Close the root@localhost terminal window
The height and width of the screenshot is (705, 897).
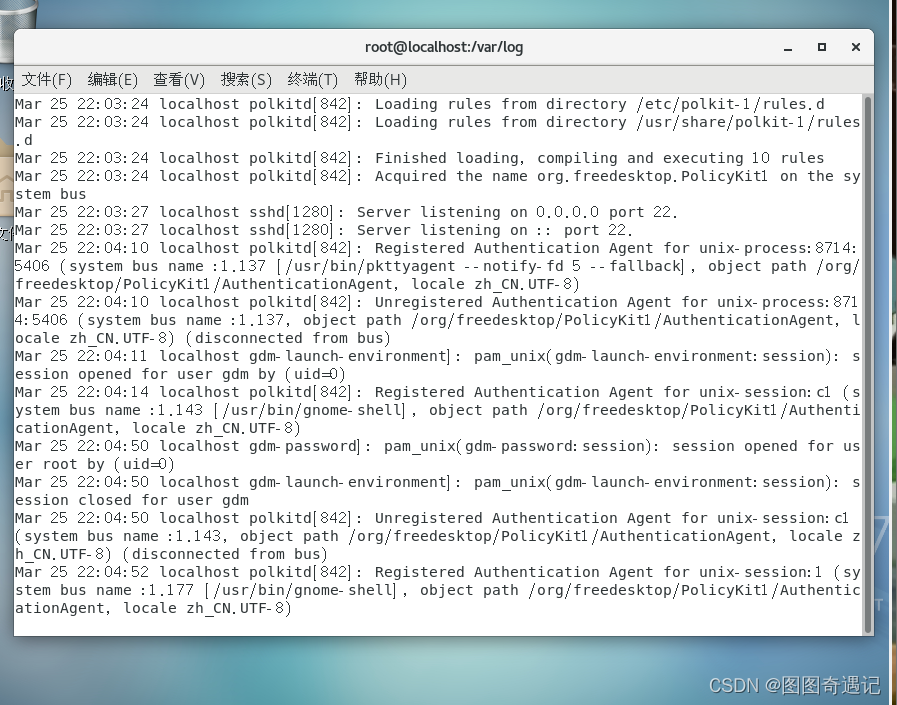[x=856, y=47]
